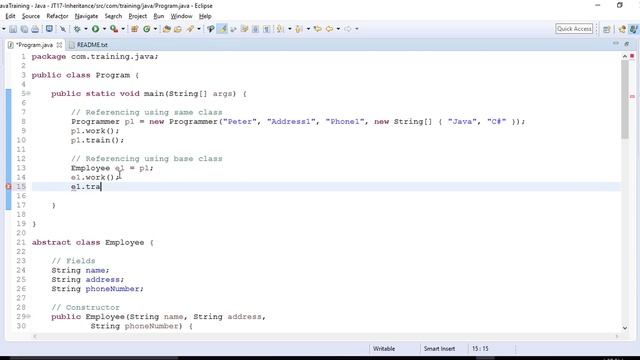Image resolution: width=640 pixels, height=360 pixels.
Task: Open the Navigate menu
Action: [86, 16]
